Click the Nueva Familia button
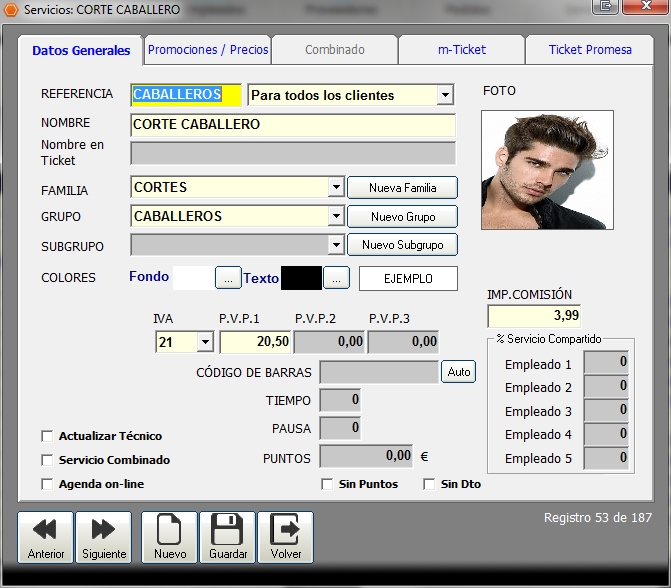 [402, 188]
